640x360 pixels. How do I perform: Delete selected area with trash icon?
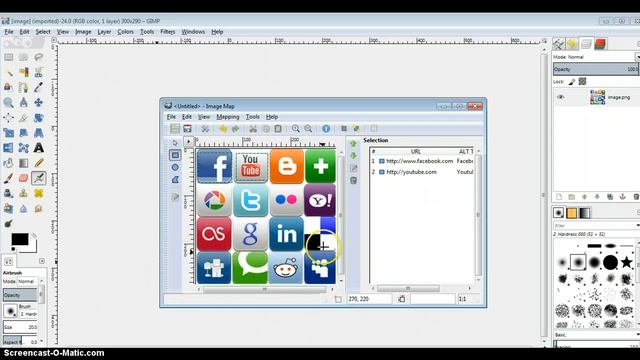(353, 180)
